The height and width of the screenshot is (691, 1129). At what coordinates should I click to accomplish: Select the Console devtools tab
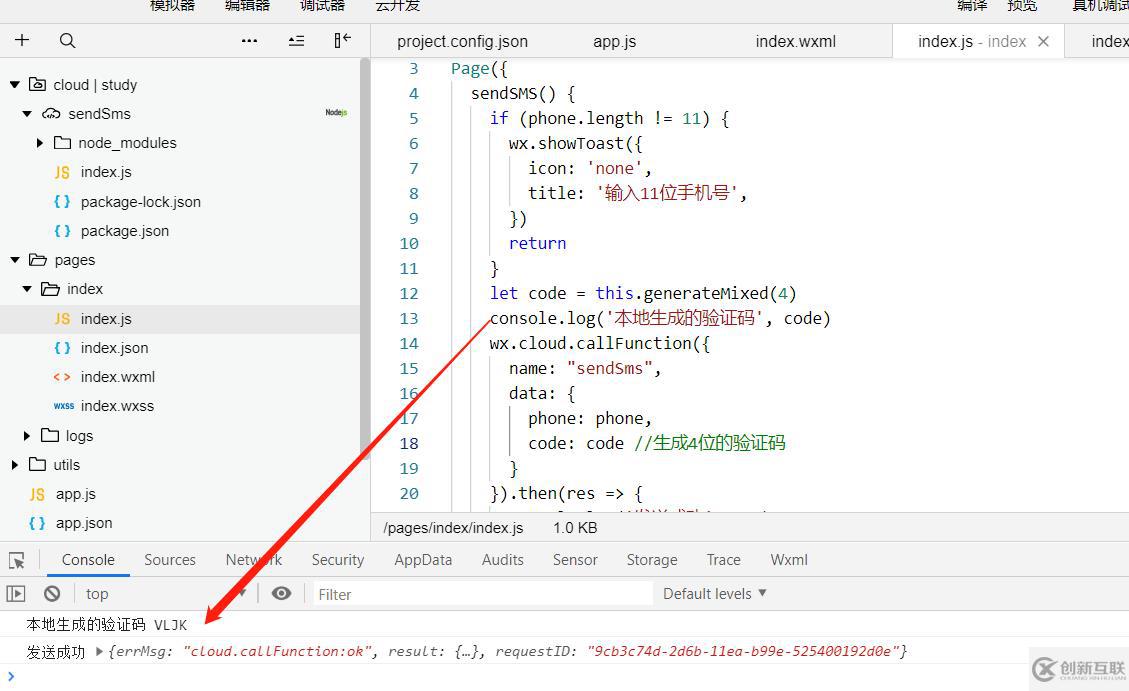pyautogui.click(x=88, y=560)
